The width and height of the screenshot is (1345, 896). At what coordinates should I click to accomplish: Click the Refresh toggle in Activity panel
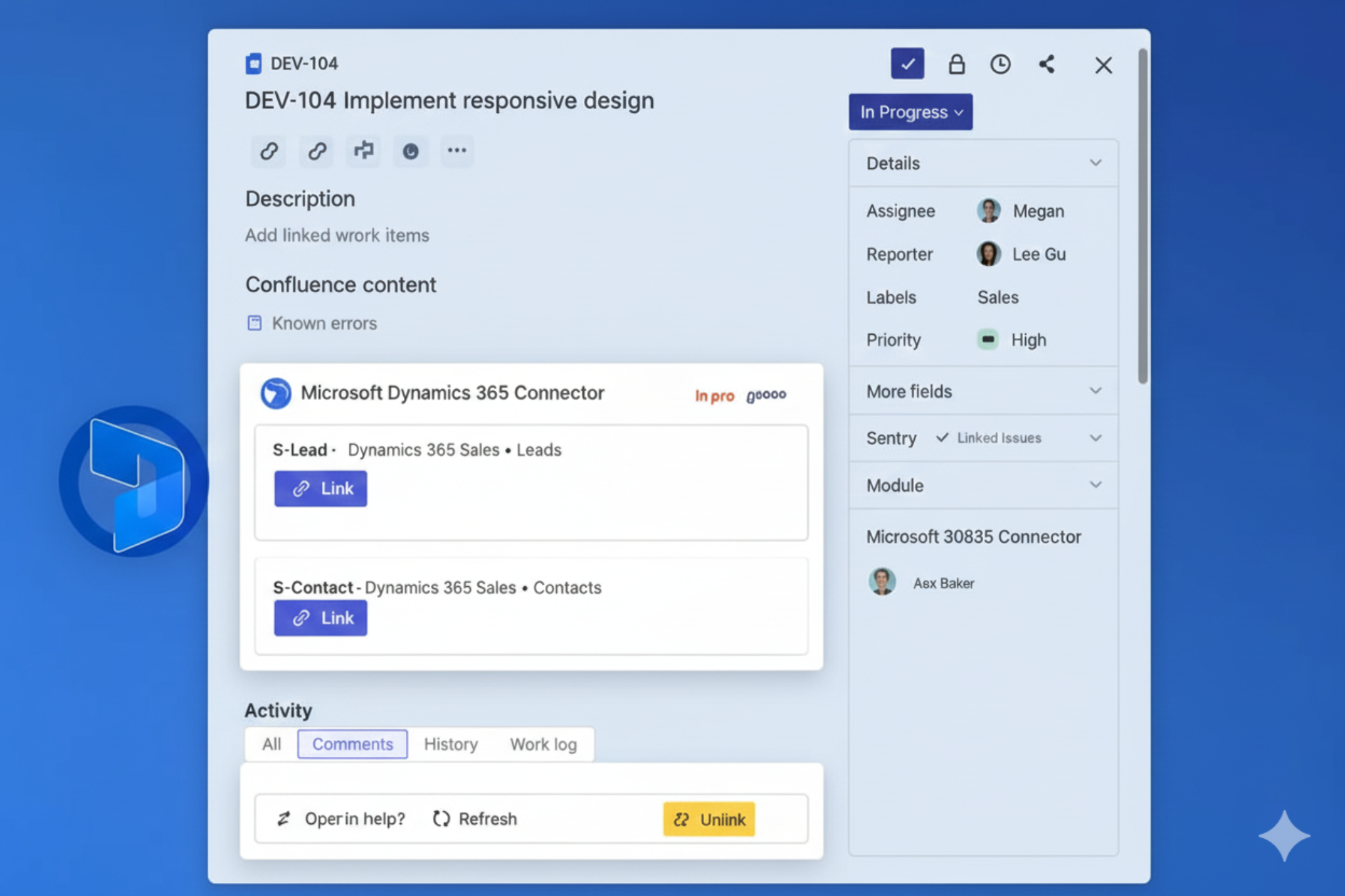(474, 819)
